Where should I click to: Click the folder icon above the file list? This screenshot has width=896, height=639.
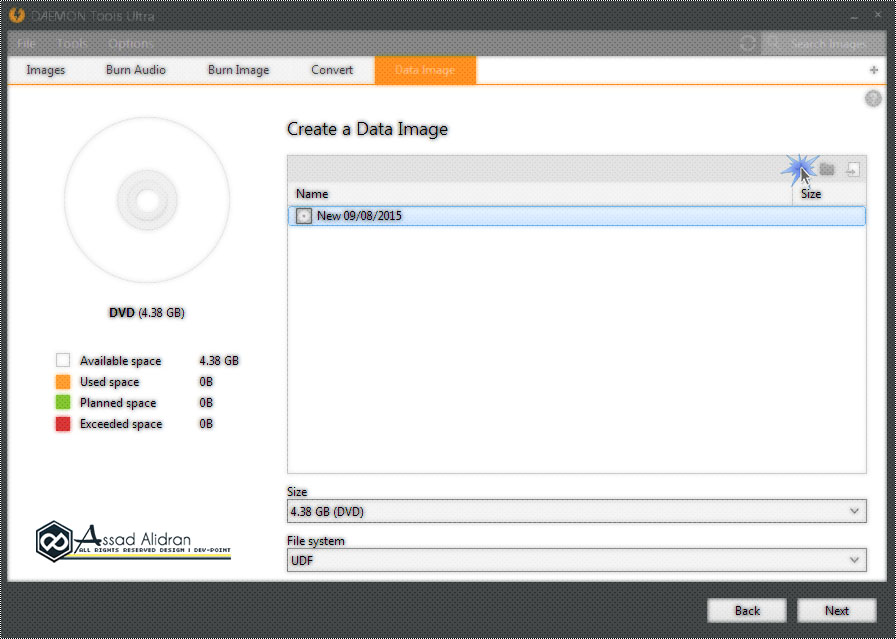pyautogui.click(x=827, y=169)
